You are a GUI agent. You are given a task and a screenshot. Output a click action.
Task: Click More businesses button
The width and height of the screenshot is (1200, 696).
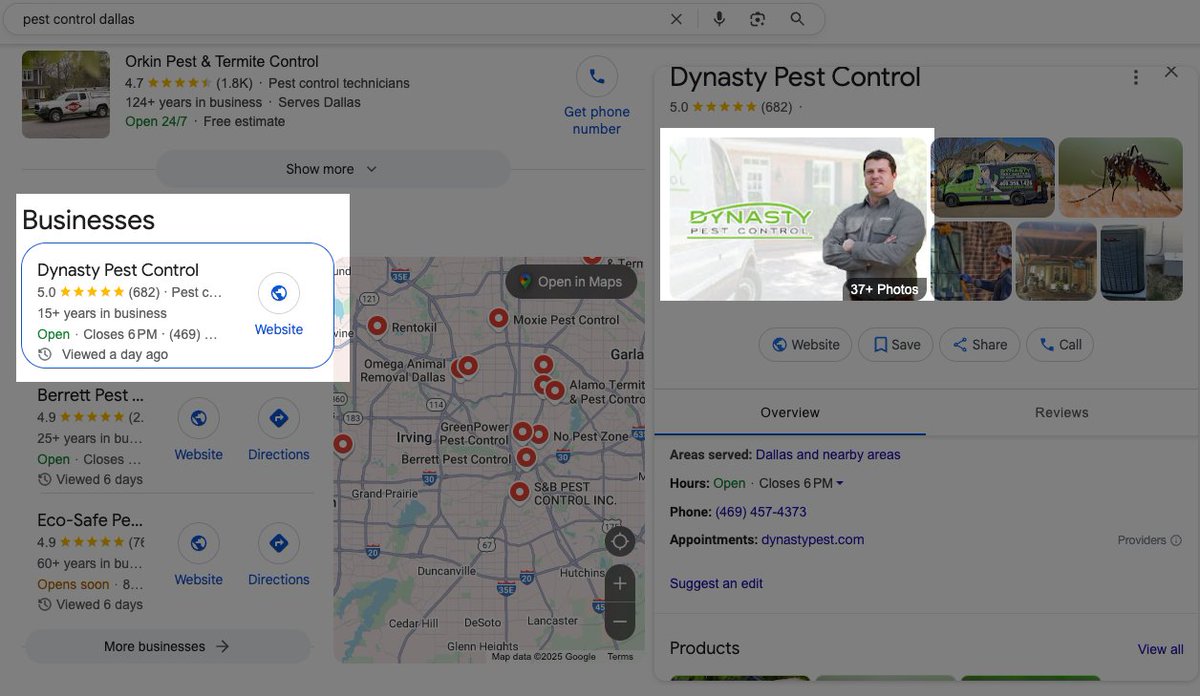pyautogui.click(x=167, y=646)
